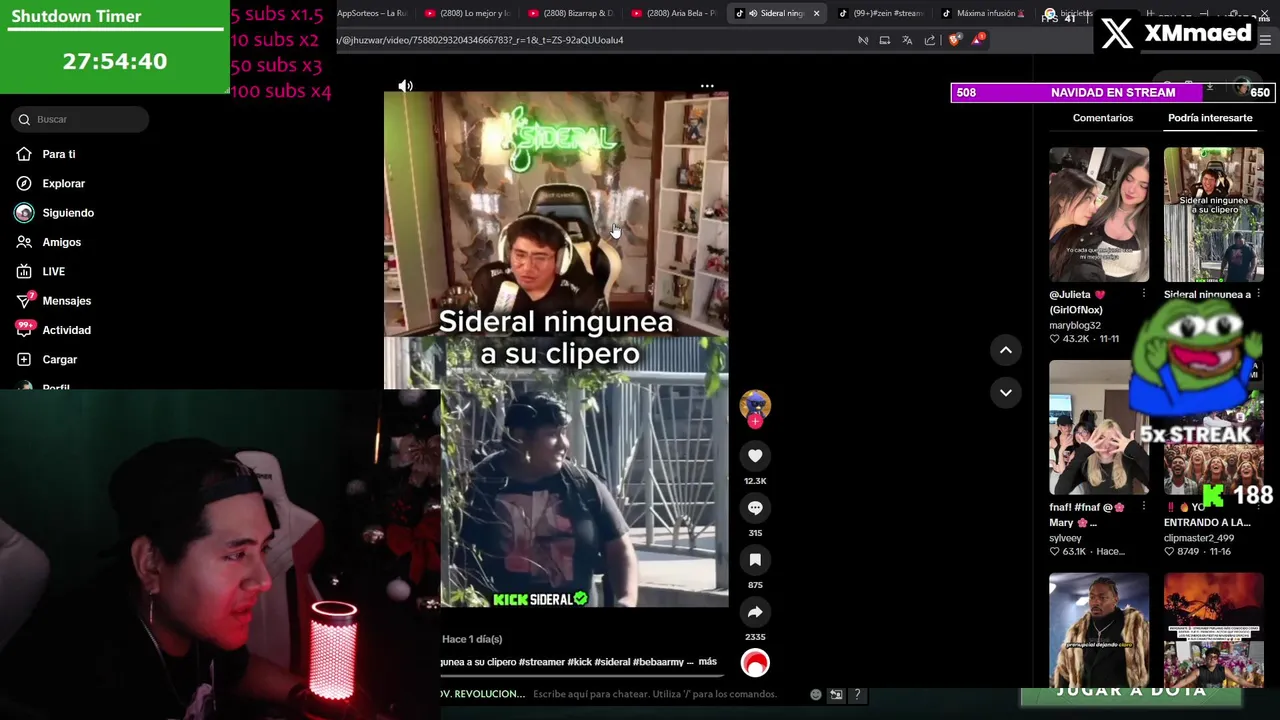Open the @Julieta GirlOfNox video thumbnail

(1099, 215)
